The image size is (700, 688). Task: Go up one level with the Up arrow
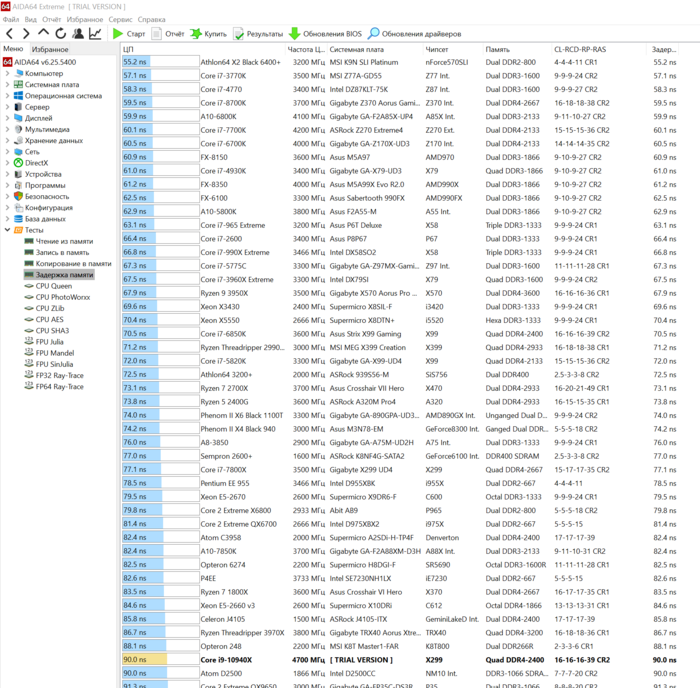point(43,33)
